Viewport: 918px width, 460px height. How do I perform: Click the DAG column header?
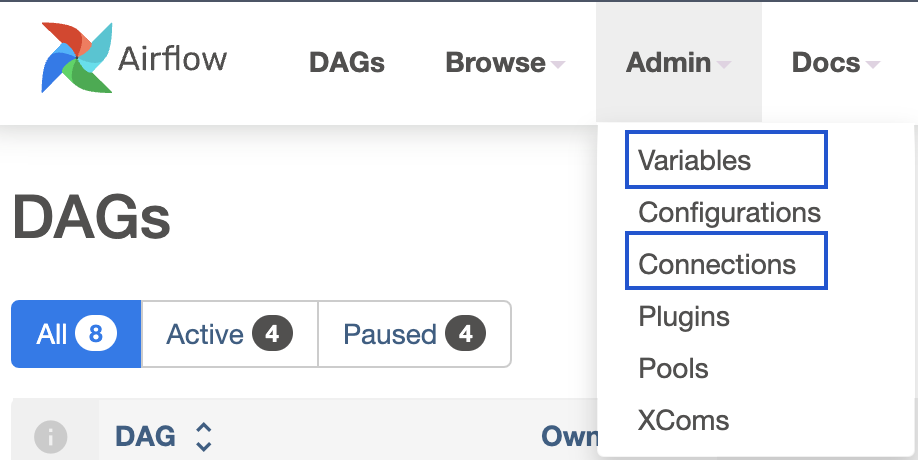click(145, 437)
